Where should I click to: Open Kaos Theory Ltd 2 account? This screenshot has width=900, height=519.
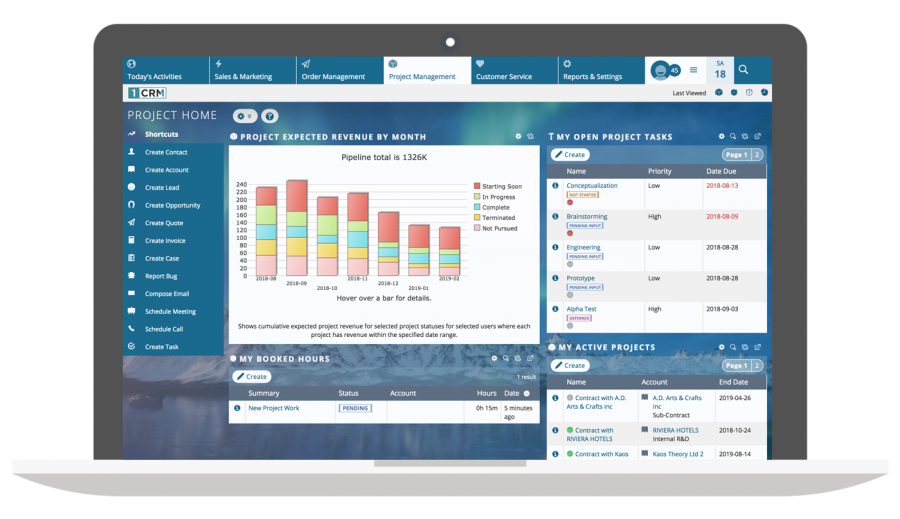click(x=678, y=454)
